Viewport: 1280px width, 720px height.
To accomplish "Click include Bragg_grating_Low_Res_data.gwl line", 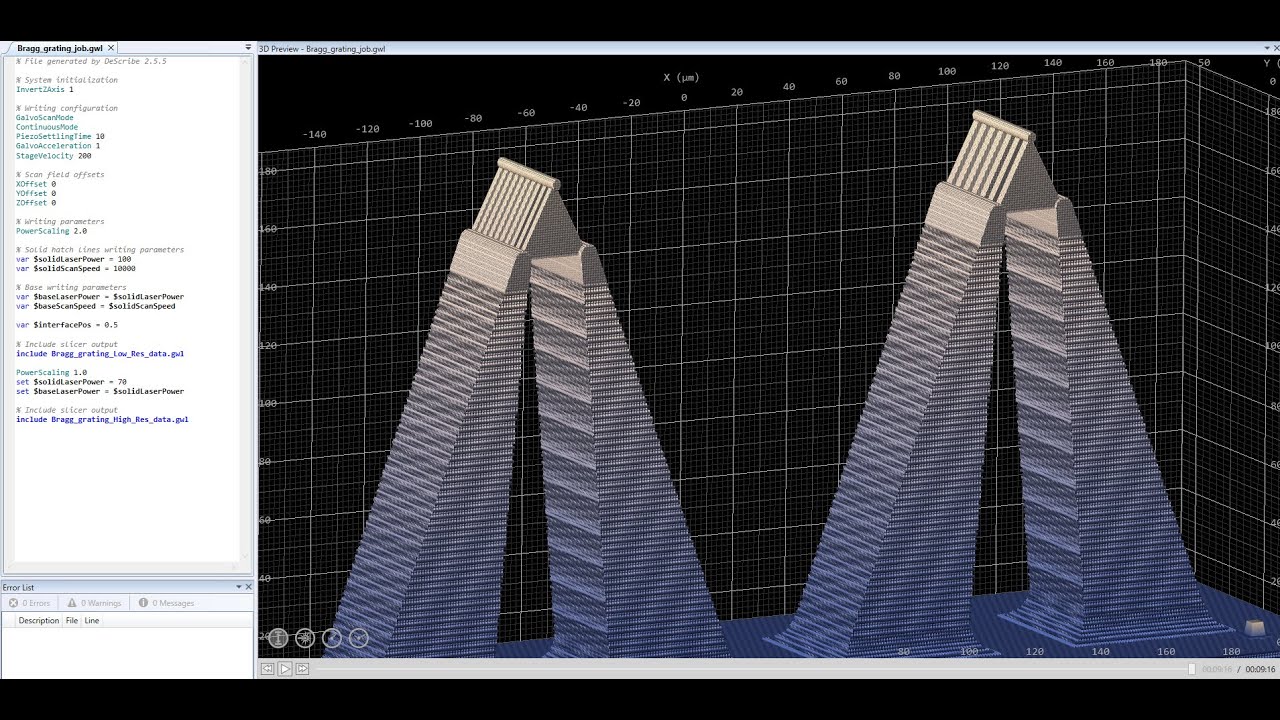I will click(100, 354).
